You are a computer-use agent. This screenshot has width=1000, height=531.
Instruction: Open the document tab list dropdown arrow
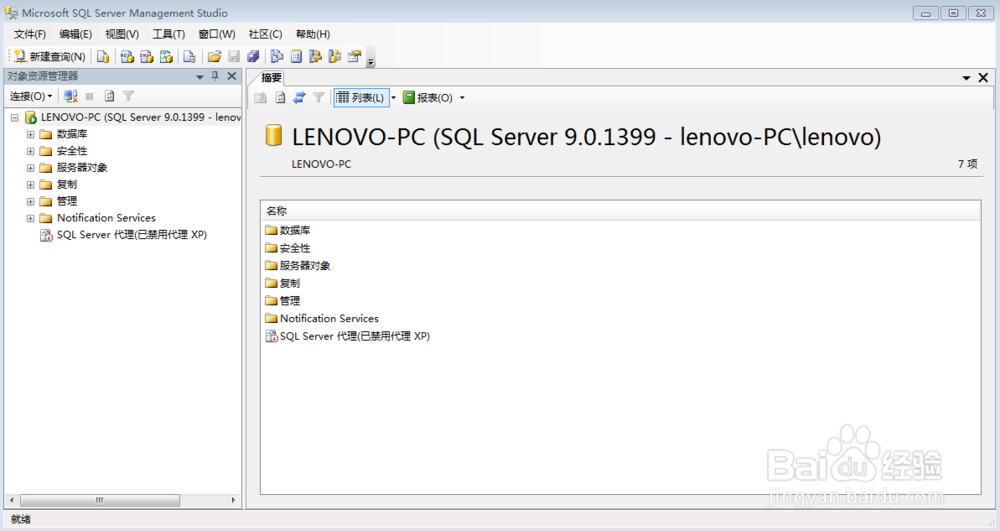click(x=966, y=78)
